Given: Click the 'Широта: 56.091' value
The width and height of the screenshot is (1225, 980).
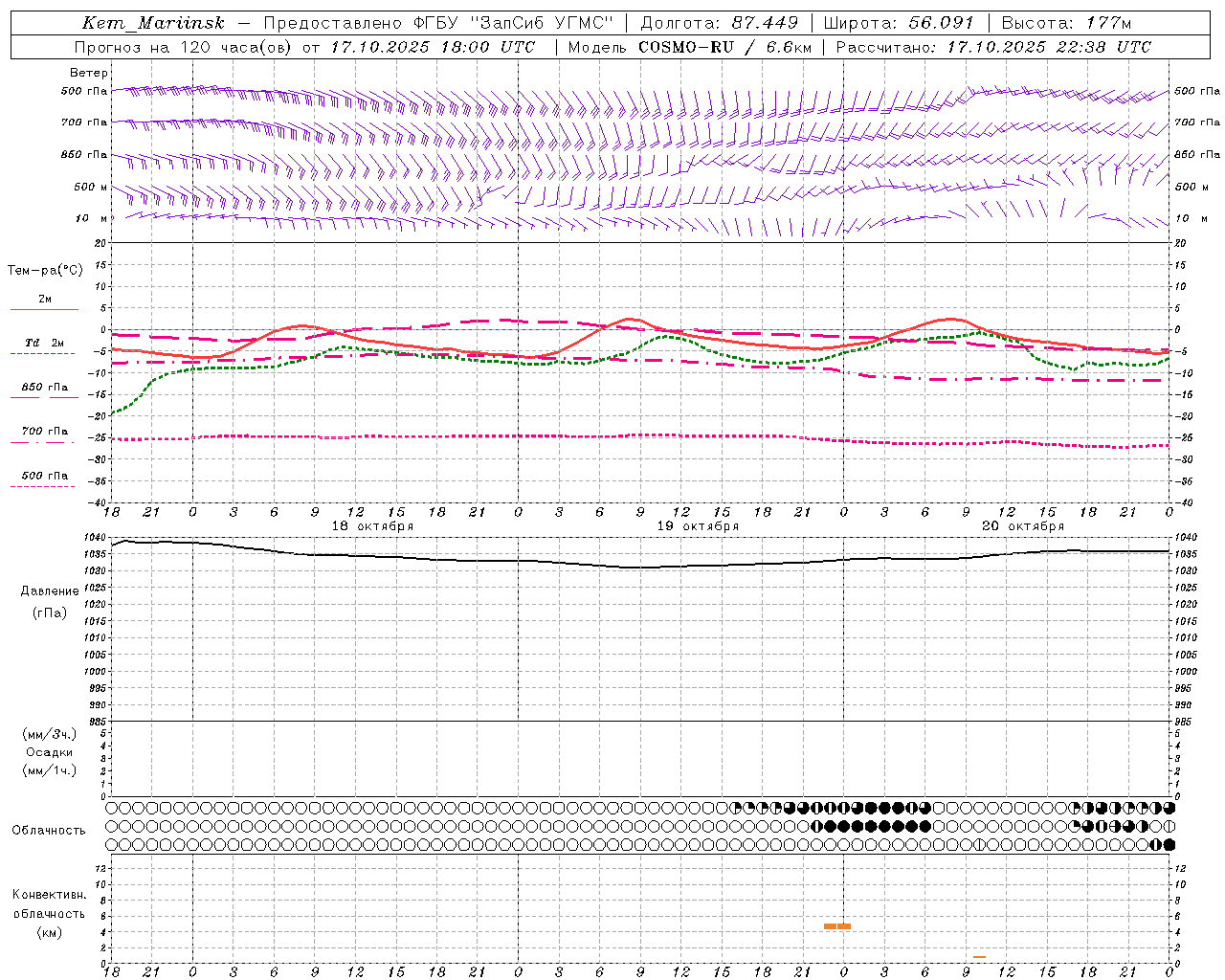Looking at the screenshot, I should click(x=899, y=23).
